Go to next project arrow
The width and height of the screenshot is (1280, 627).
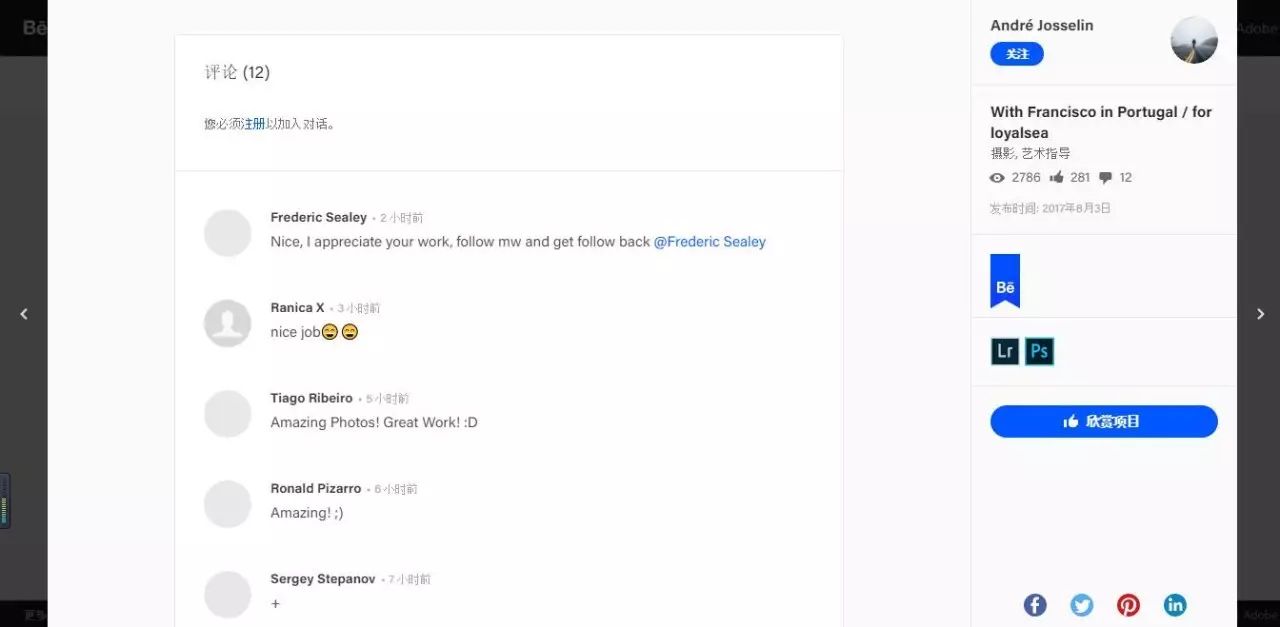pyautogui.click(x=1260, y=314)
